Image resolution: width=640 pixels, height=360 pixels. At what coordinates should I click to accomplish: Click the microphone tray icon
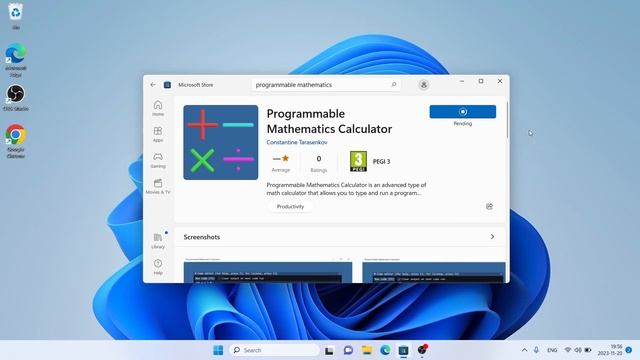pyautogui.click(x=536, y=350)
